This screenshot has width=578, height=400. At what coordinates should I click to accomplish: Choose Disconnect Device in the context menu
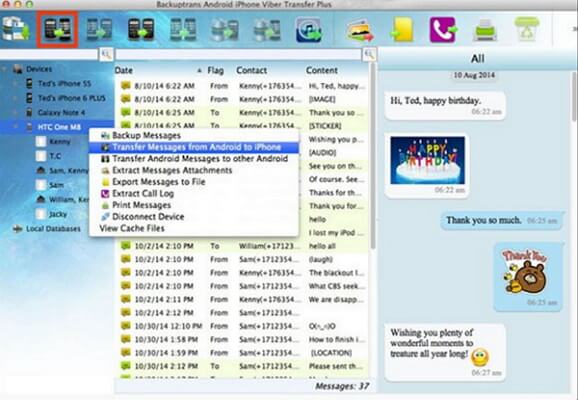click(194, 217)
